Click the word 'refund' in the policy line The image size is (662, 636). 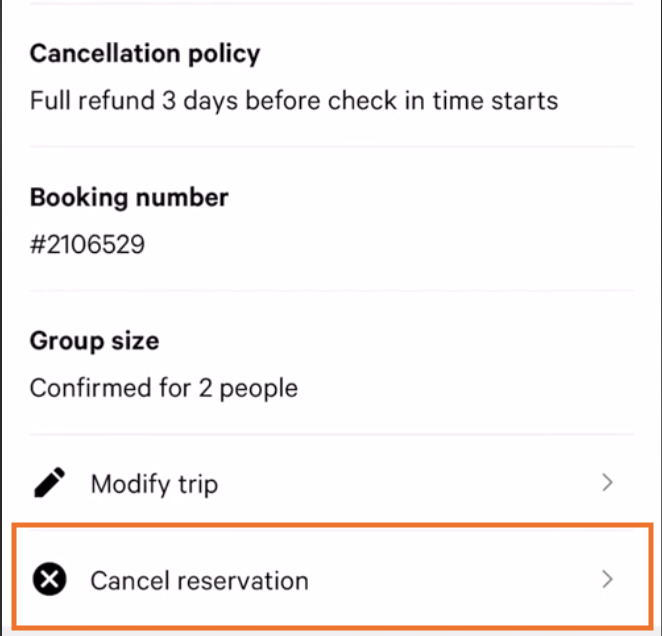[116, 101]
